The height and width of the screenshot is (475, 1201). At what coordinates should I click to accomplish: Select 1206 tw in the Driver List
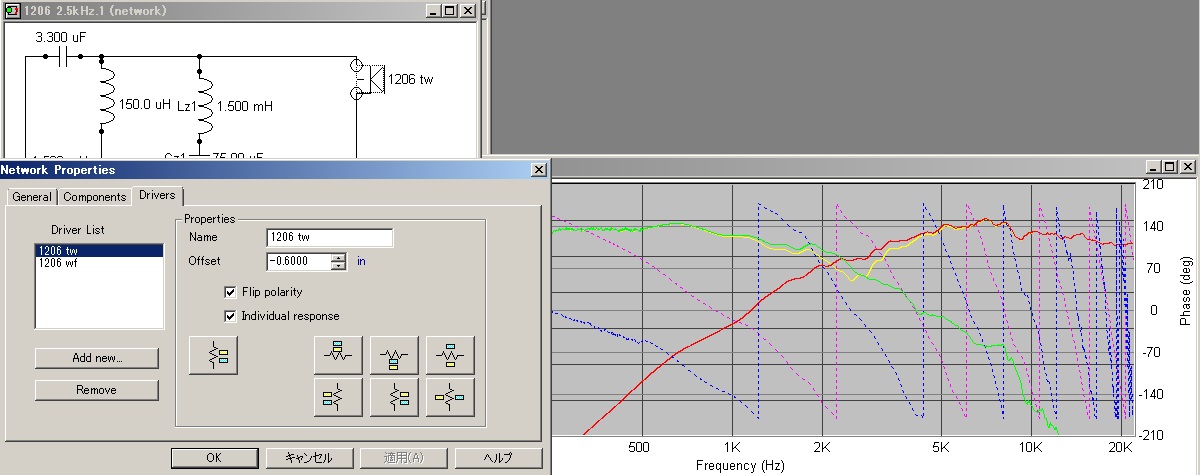tap(98, 251)
